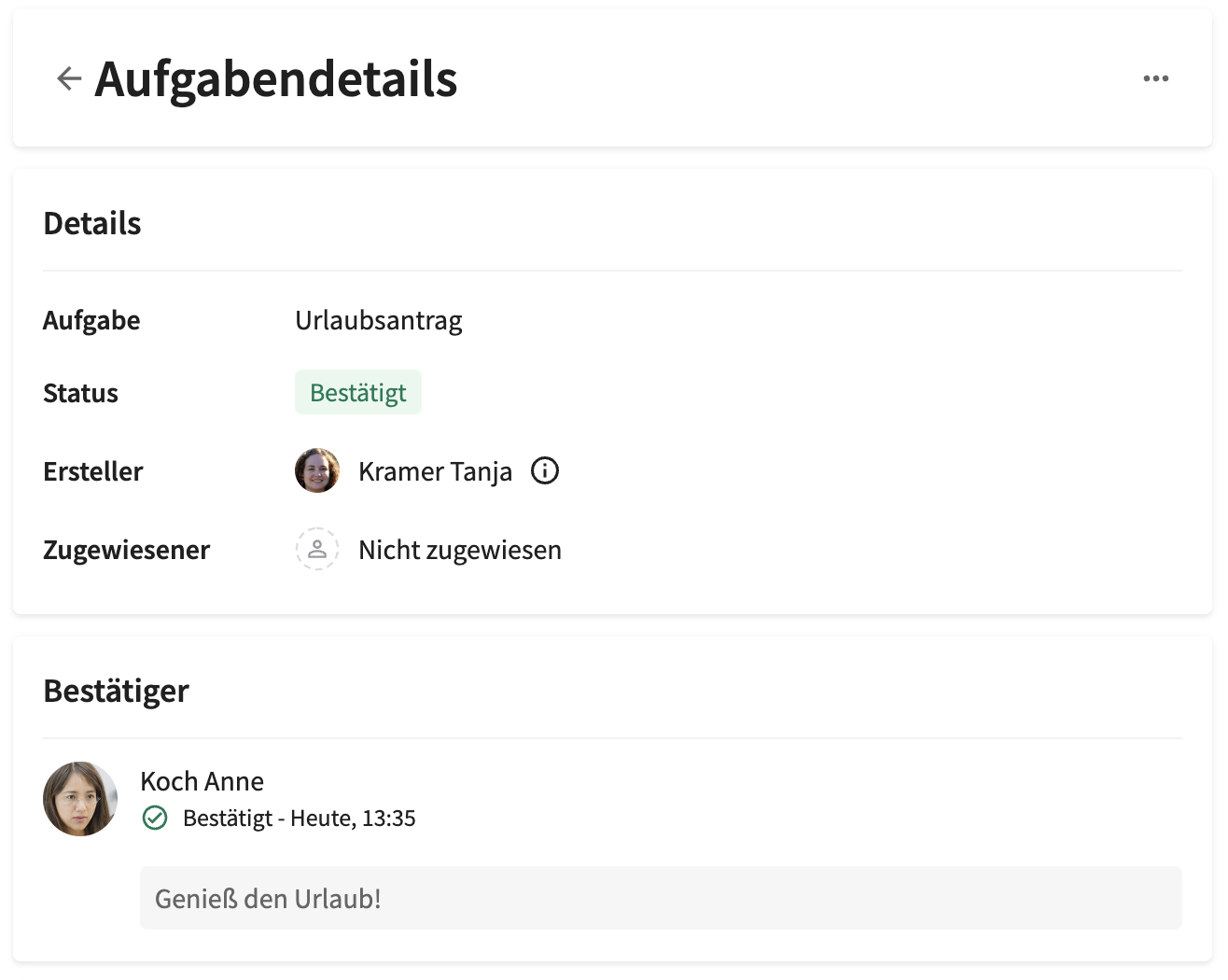Screen dimensions: 1228x980
Task: Click Kramer Tanja's profile picture
Action: pyautogui.click(x=317, y=470)
